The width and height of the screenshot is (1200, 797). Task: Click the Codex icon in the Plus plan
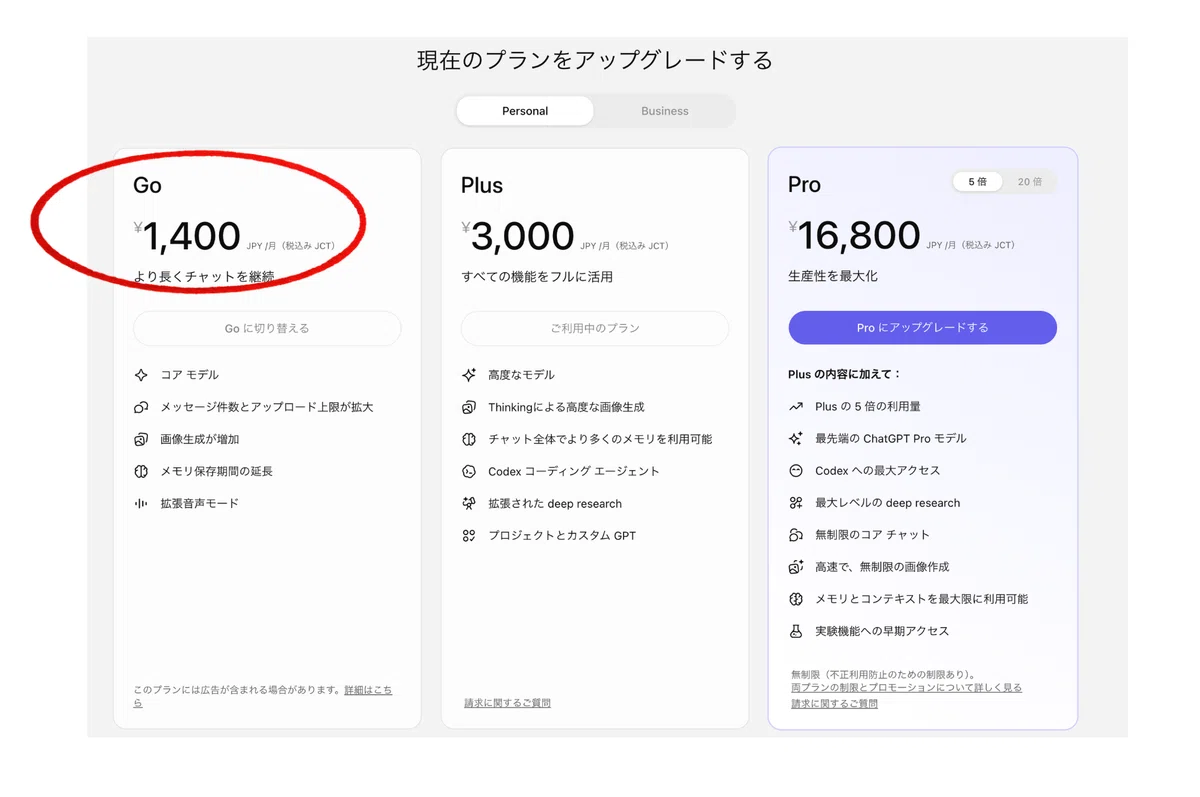click(469, 471)
